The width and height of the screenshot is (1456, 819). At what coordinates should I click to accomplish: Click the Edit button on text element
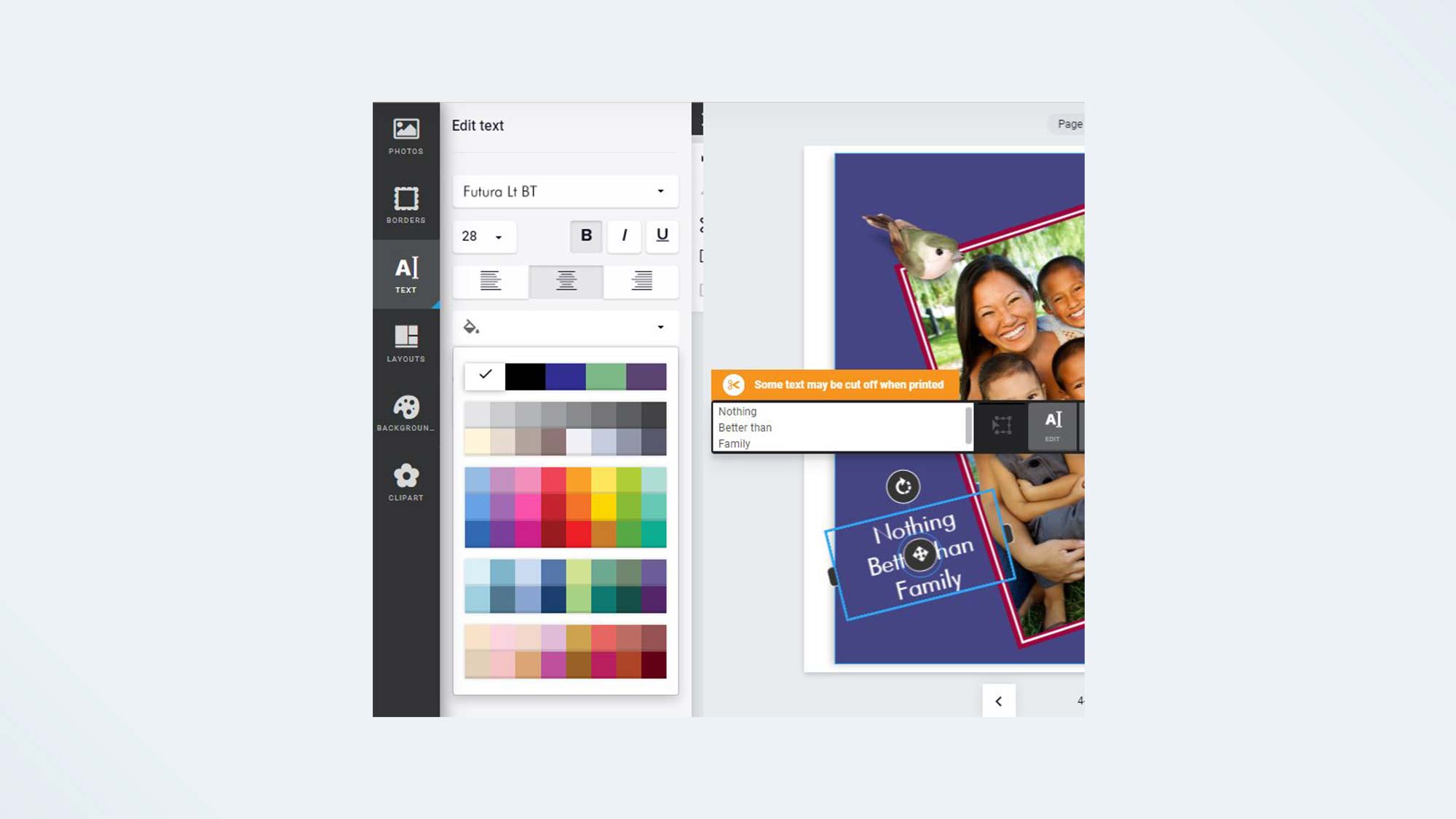[1052, 425]
